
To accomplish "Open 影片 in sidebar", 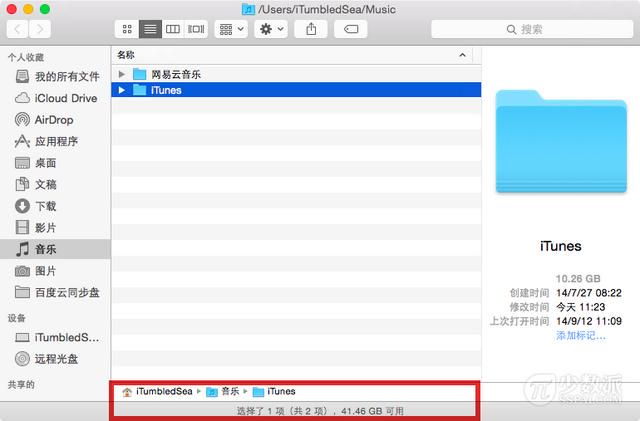I will point(57,227).
